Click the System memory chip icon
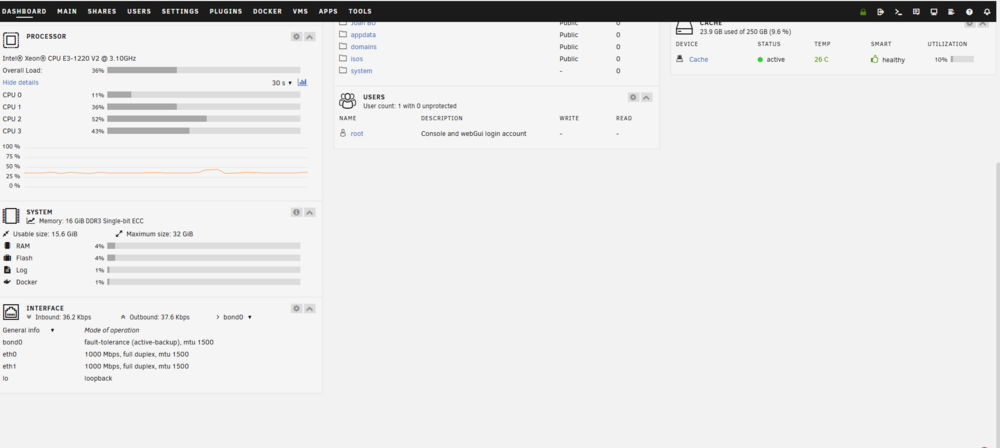 [x=11, y=215]
